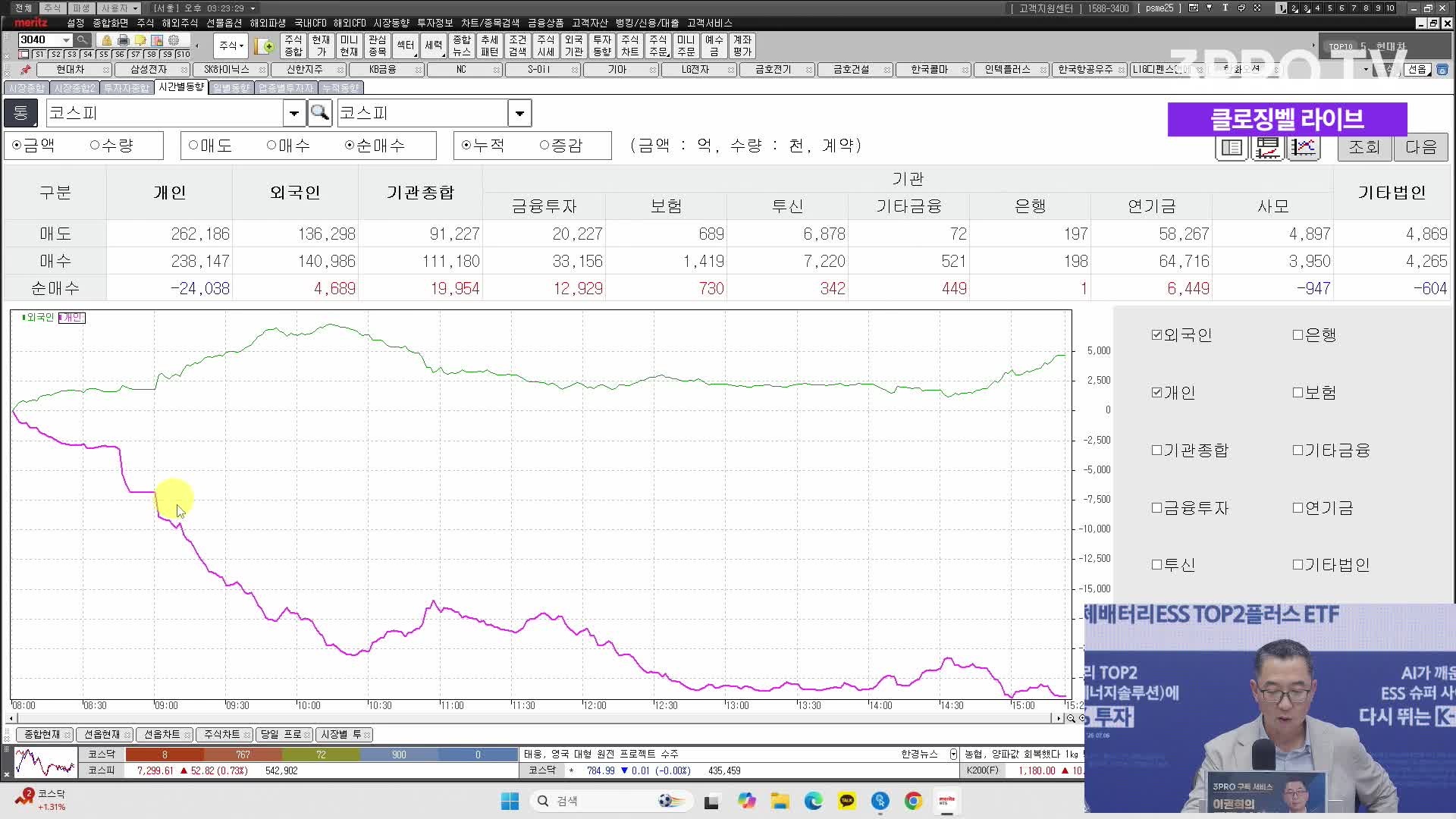Open the 해외주식 menu

coord(180,23)
